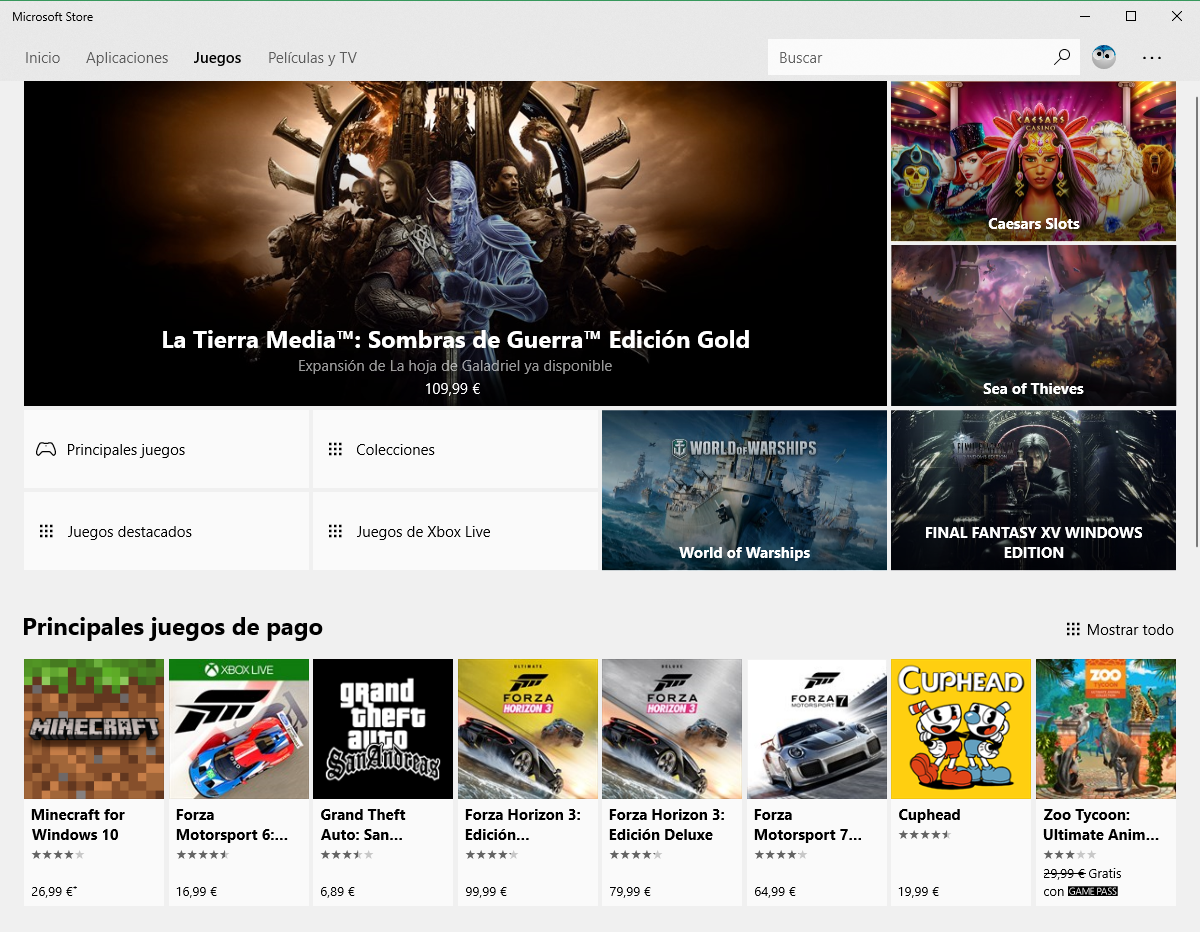Image resolution: width=1200 pixels, height=932 pixels.
Task: Open the World of Warships promo tile
Action: [x=744, y=490]
